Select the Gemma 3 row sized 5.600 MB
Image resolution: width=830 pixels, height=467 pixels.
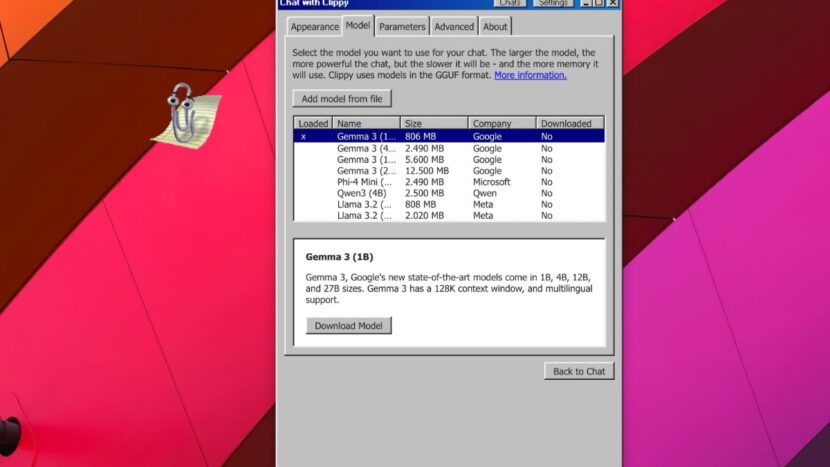449,159
